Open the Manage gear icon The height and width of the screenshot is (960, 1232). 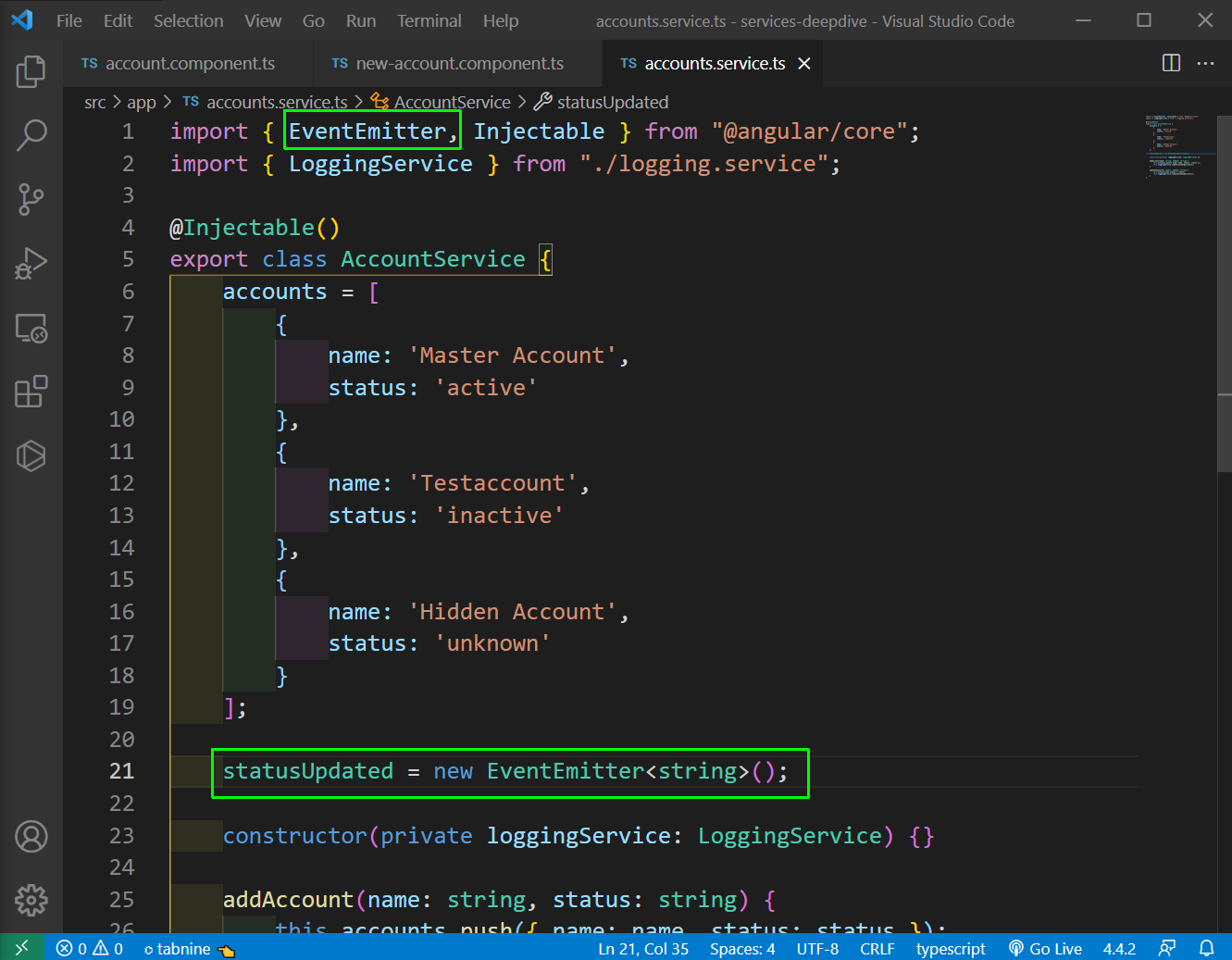pyautogui.click(x=31, y=900)
